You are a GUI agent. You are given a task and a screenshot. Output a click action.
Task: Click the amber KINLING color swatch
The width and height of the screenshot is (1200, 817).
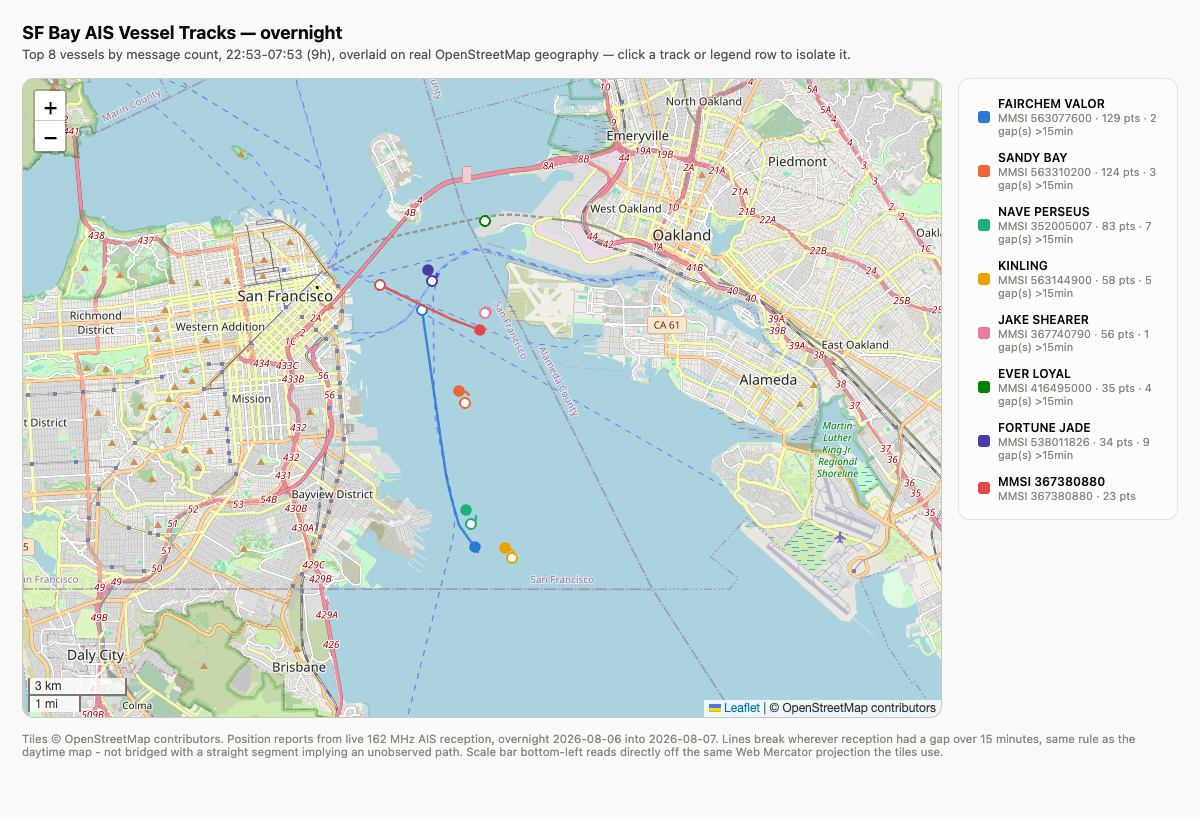pos(984,279)
